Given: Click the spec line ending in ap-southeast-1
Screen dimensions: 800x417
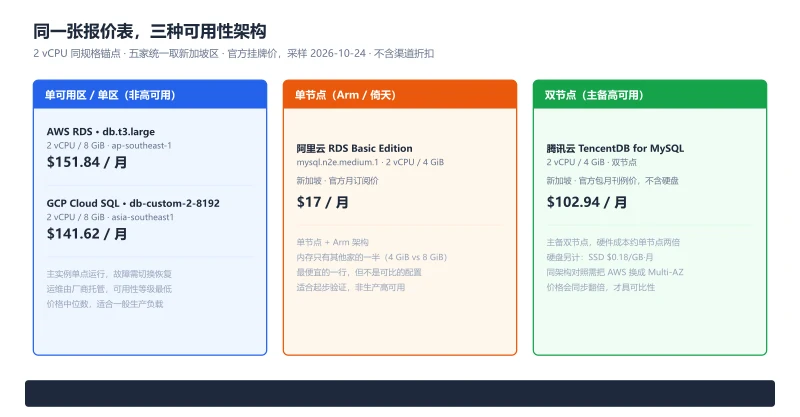Looking at the screenshot, I should (x=109, y=145).
